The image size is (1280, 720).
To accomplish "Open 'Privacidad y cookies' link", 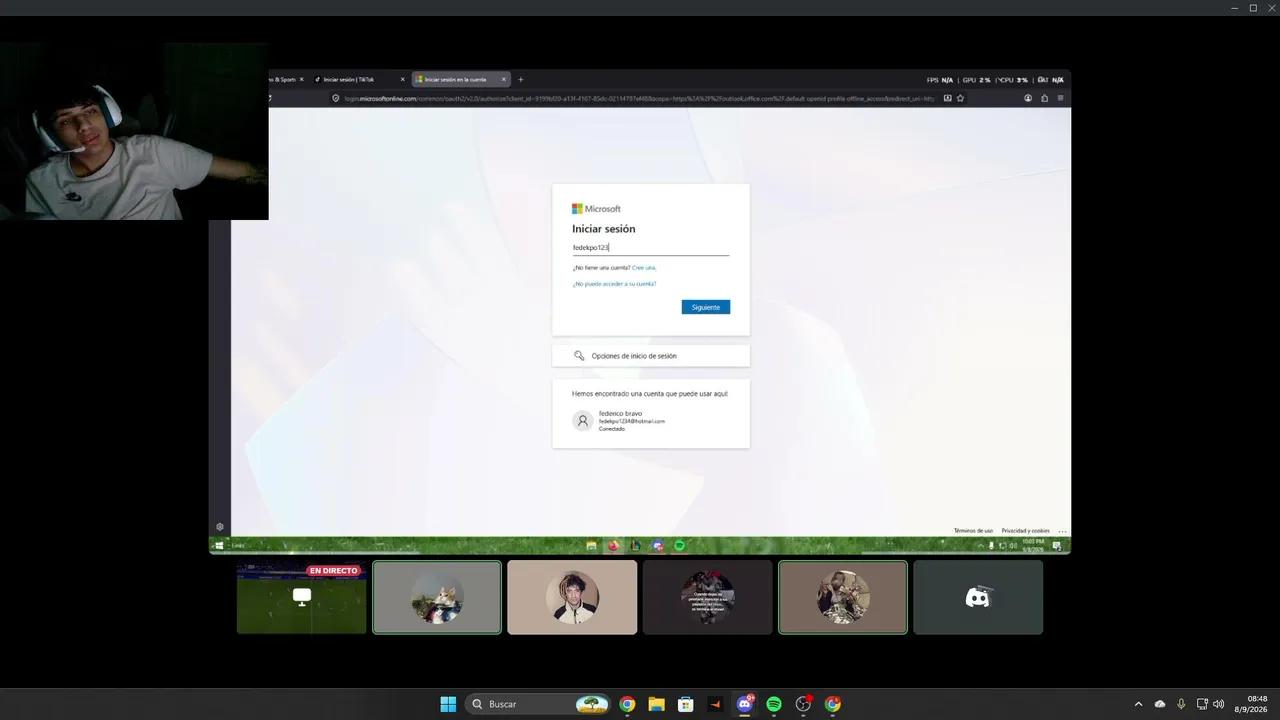I will (x=1025, y=531).
